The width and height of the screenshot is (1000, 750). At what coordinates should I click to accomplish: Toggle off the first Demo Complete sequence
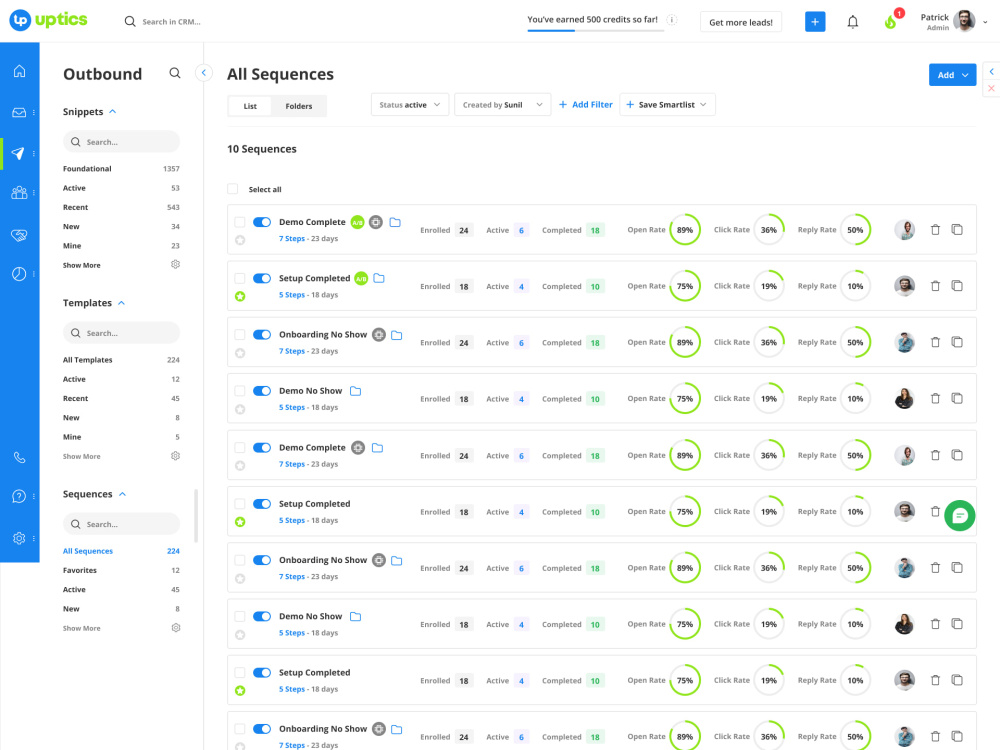pos(262,222)
